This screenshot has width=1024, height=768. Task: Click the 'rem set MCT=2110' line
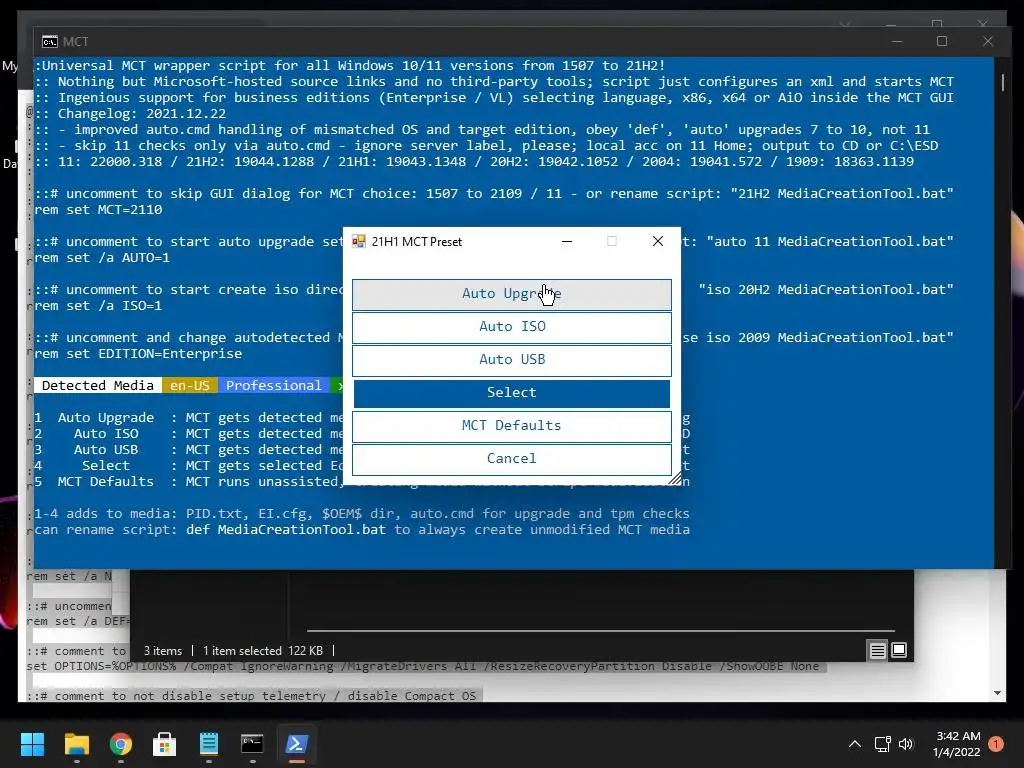point(98,210)
